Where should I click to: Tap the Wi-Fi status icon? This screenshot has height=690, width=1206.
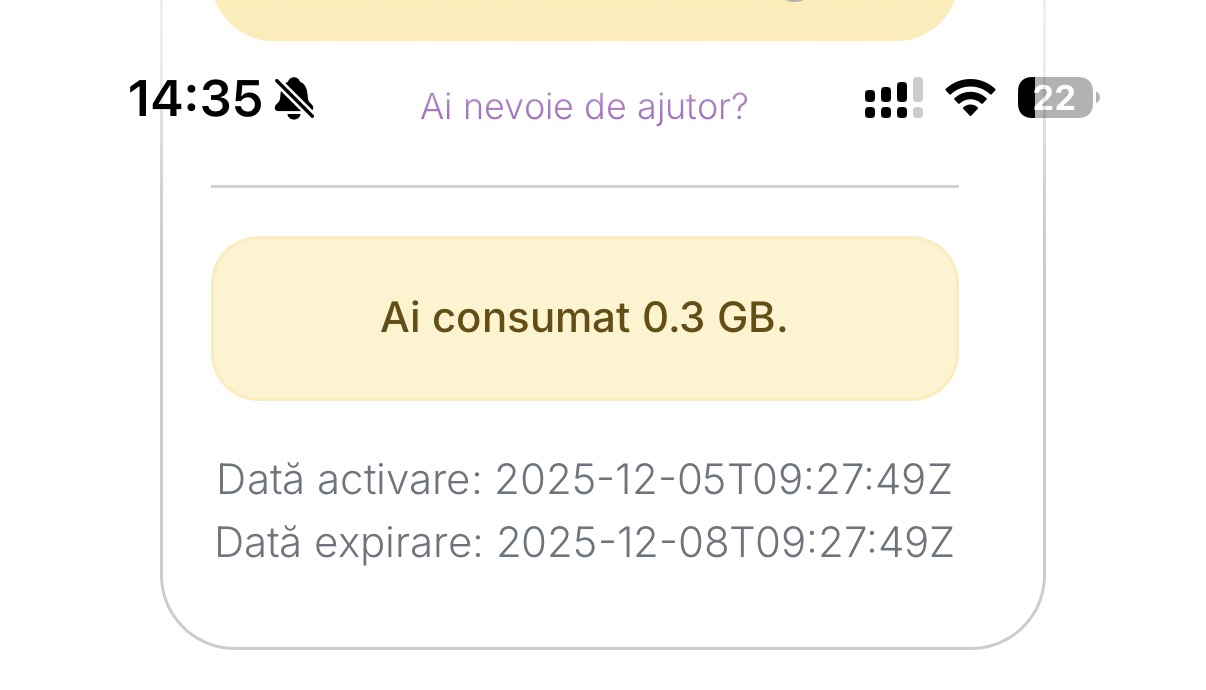969,98
